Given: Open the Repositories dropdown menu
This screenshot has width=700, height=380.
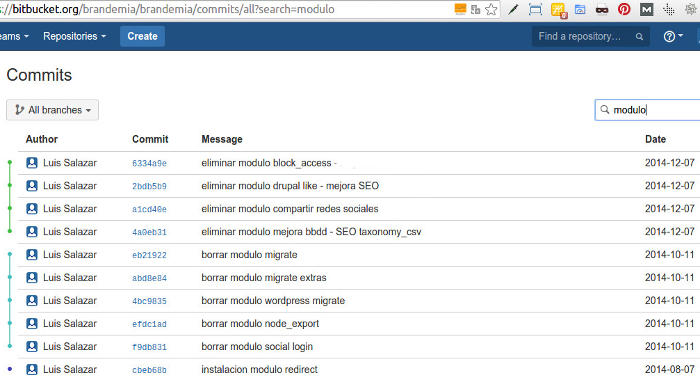Looking at the screenshot, I should point(75,36).
